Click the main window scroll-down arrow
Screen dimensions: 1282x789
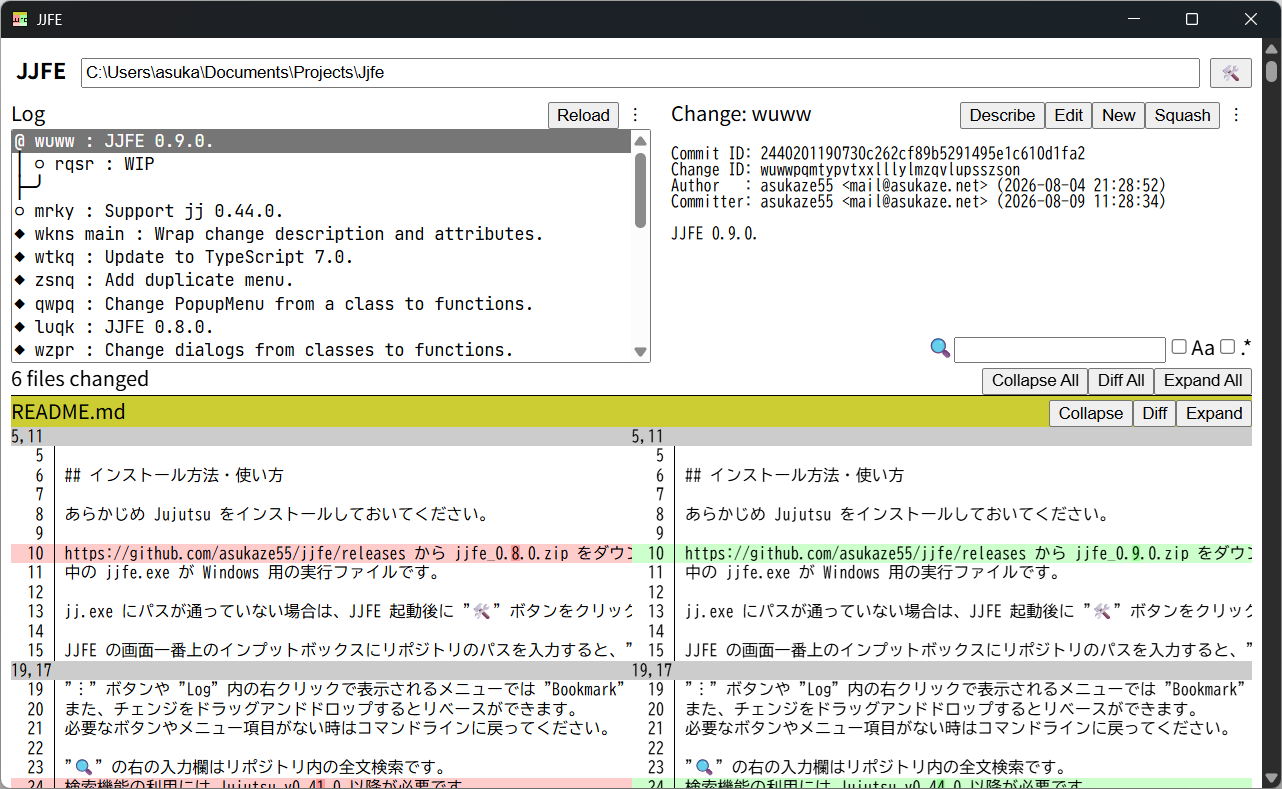coord(1272,777)
